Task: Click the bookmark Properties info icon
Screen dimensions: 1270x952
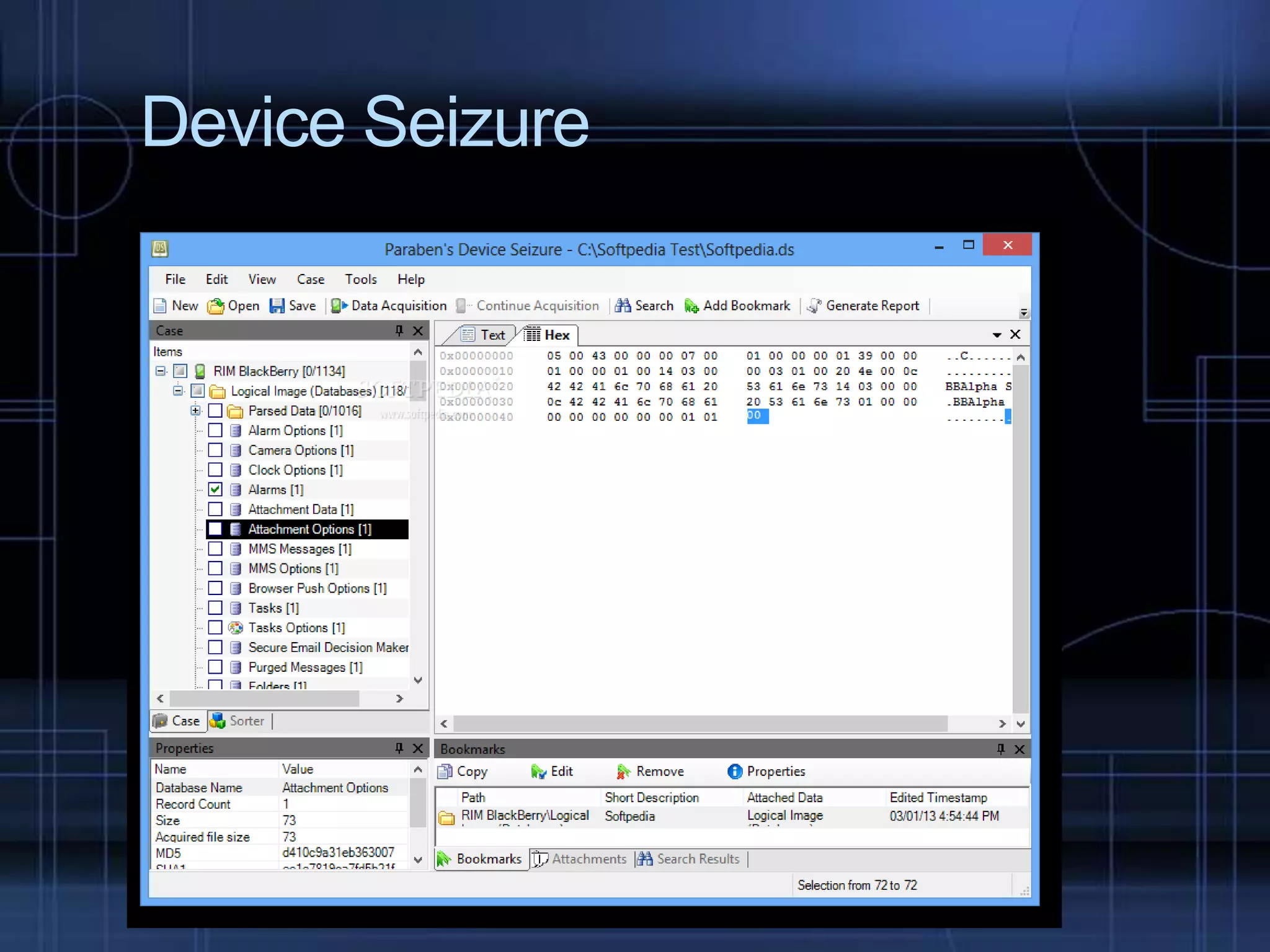Action: coord(735,771)
